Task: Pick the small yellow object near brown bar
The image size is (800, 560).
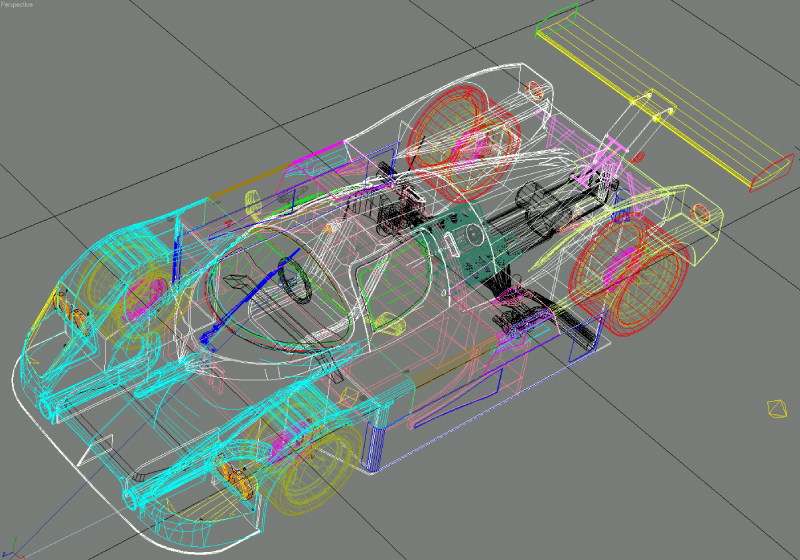Action: tap(251, 205)
